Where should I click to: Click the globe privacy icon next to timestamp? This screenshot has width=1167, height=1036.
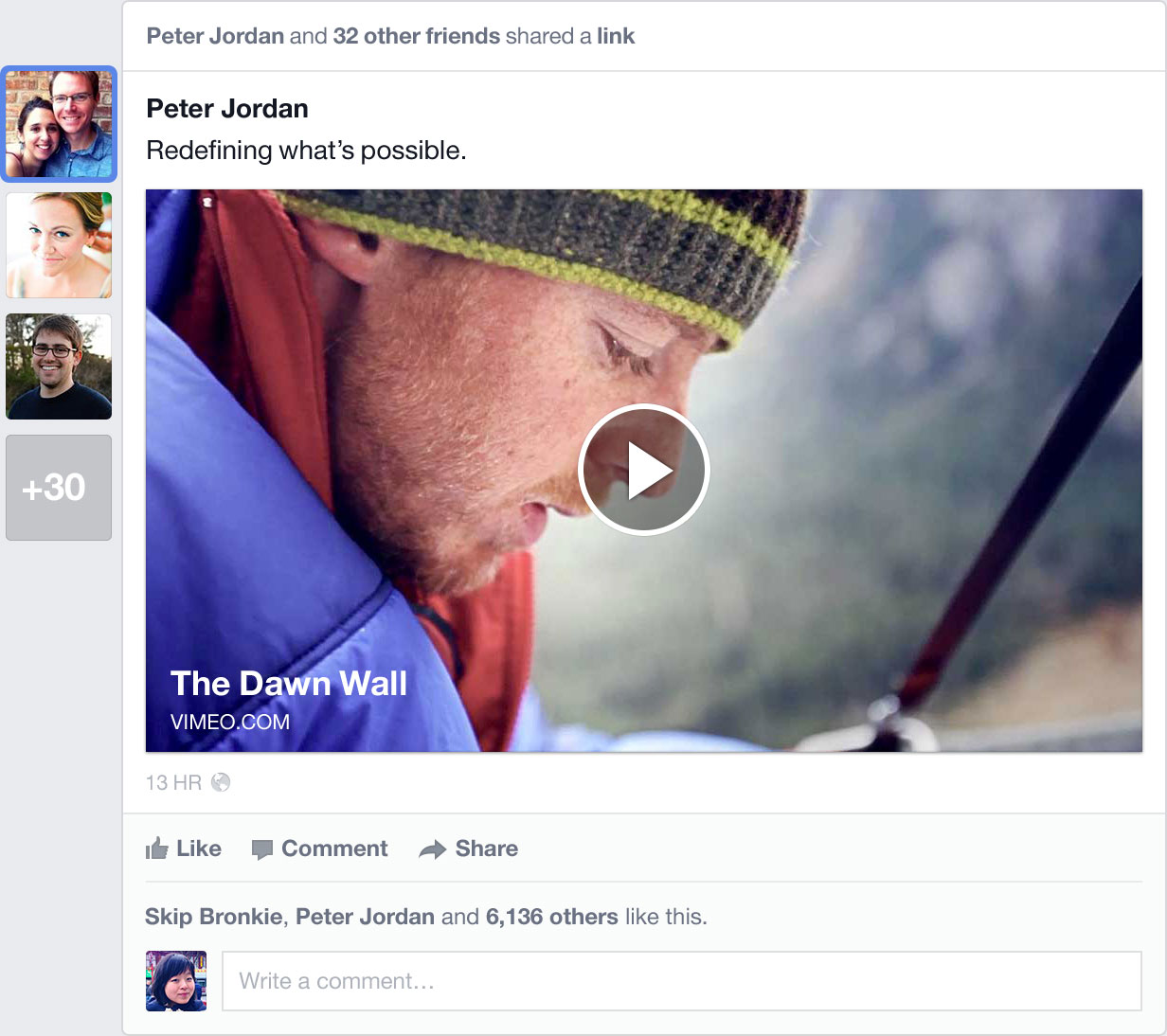pos(220,782)
